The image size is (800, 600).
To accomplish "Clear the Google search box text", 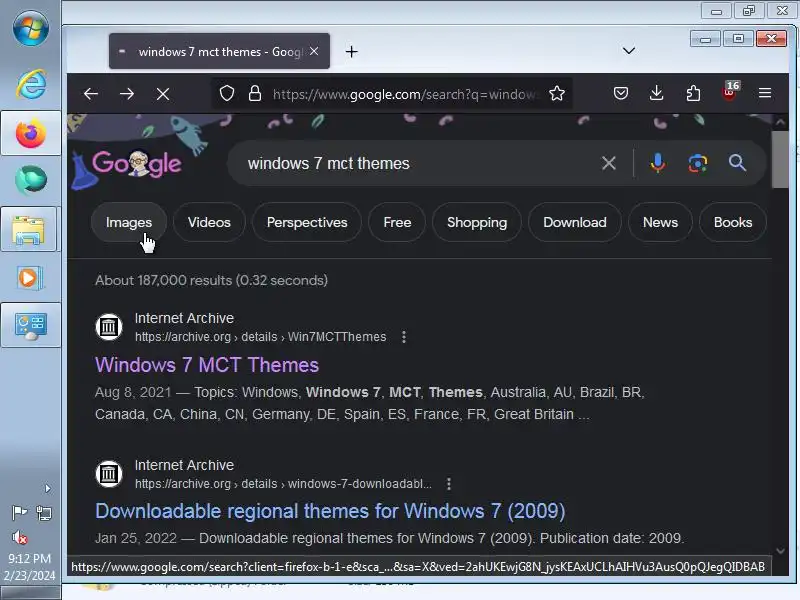I will (608, 163).
